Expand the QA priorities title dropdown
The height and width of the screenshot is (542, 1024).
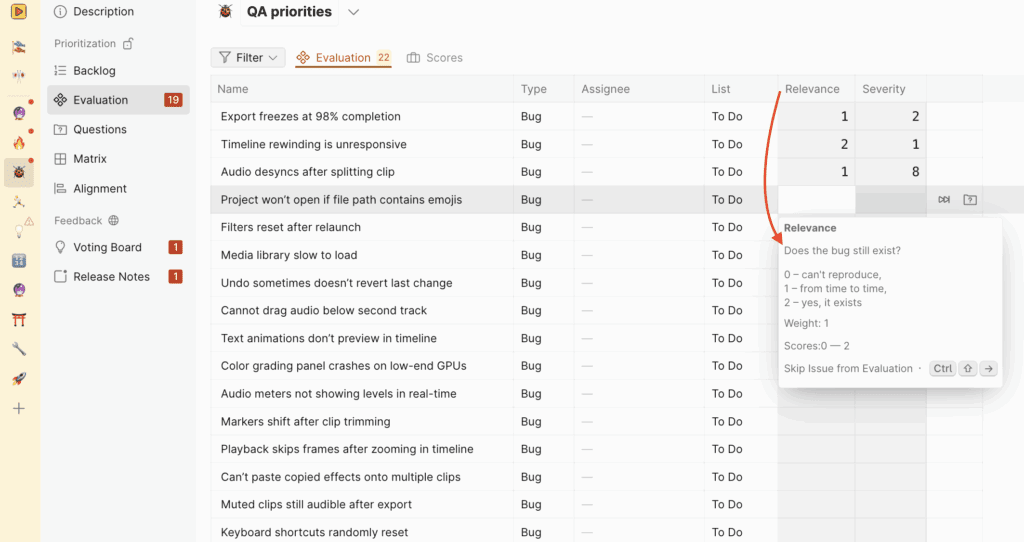pos(353,12)
